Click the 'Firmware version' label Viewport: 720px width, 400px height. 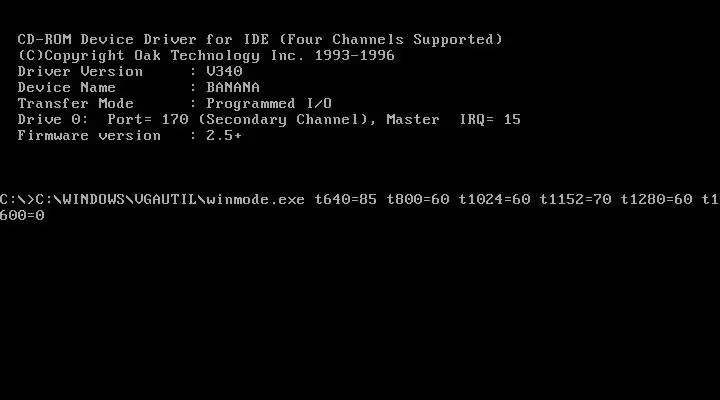click(x=89, y=135)
